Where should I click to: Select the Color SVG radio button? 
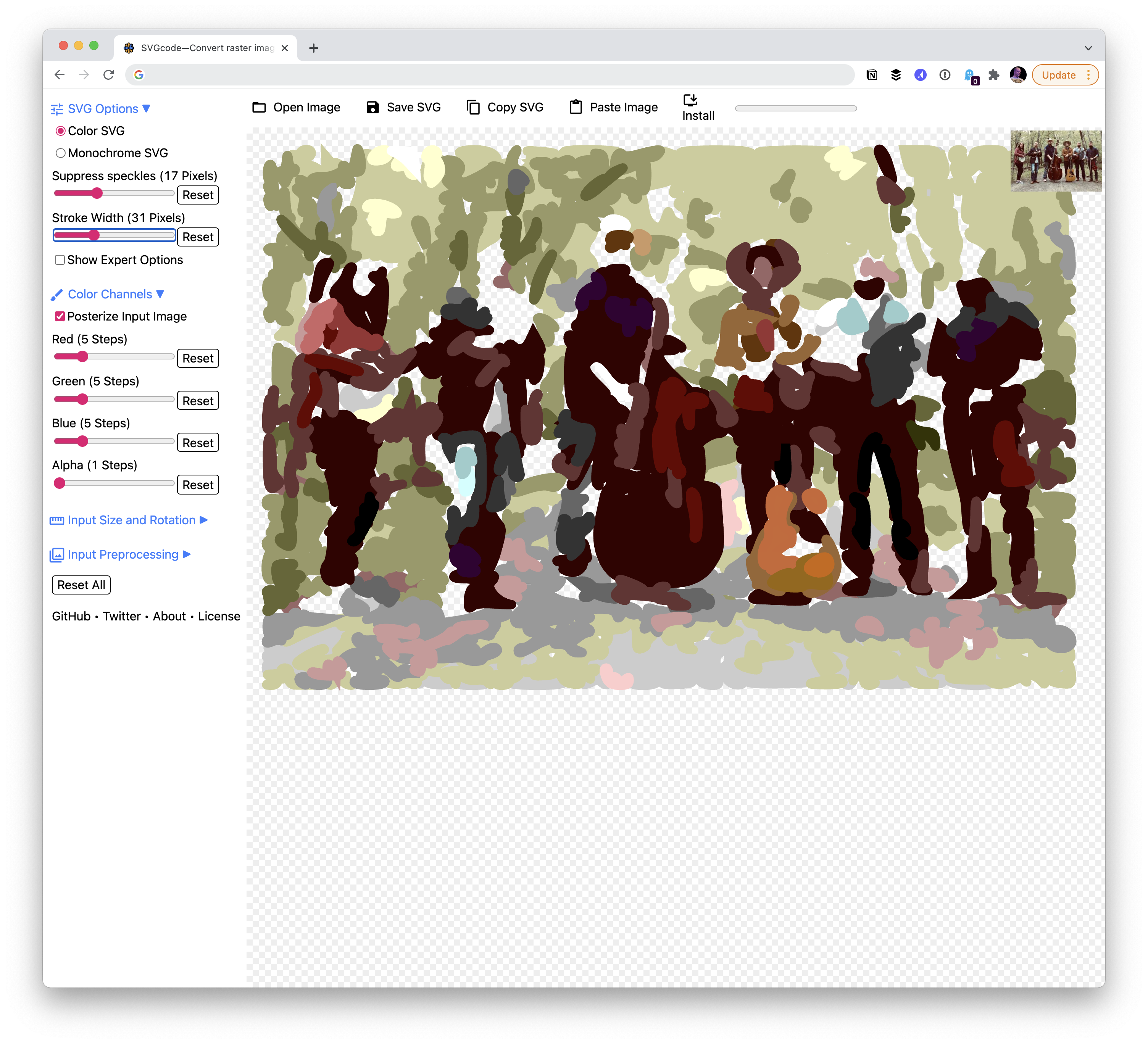(60, 131)
